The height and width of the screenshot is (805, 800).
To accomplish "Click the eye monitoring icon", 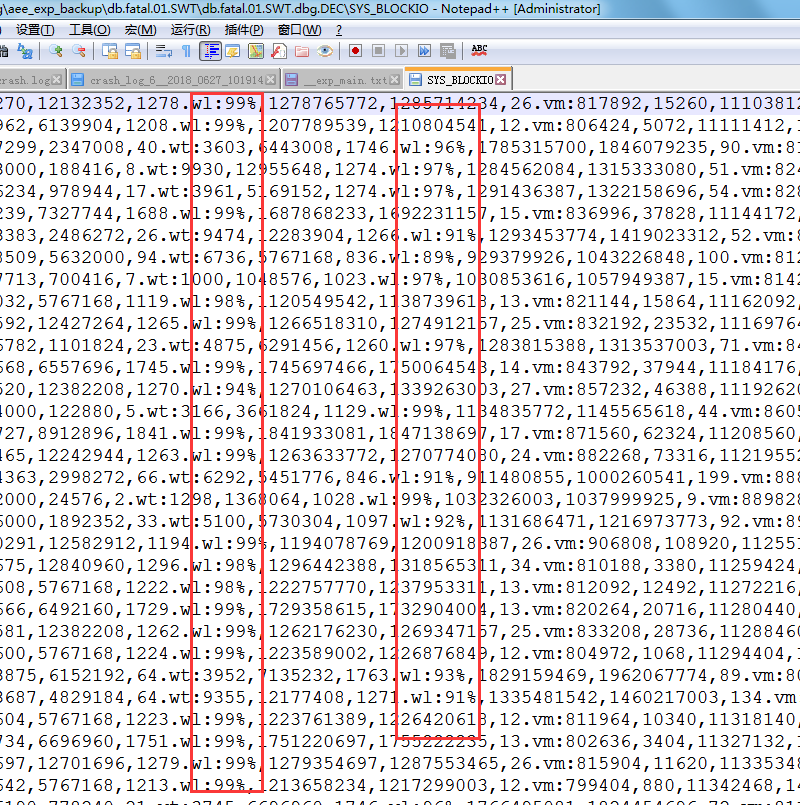I will tap(325, 51).
